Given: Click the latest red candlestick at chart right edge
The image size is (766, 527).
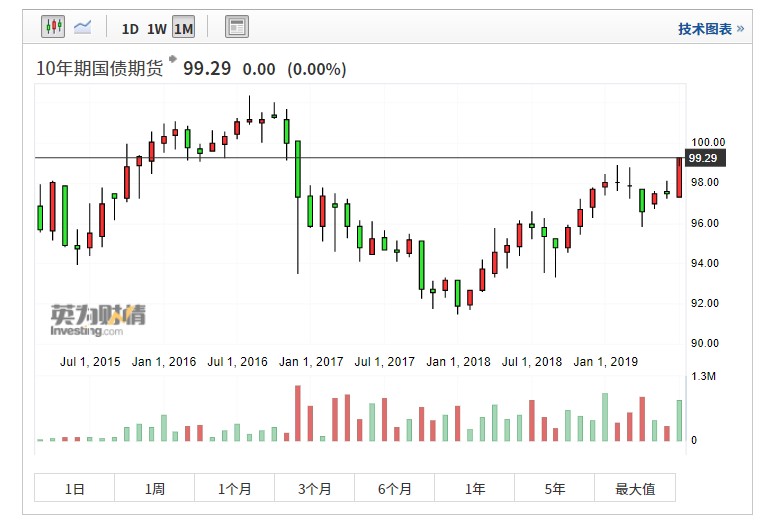Looking at the screenshot, I should [x=679, y=178].
